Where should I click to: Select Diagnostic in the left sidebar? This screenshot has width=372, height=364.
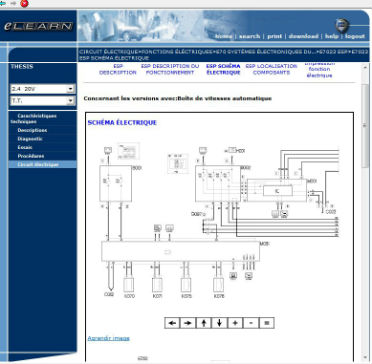pyautogui.click(x=30, y=139)
